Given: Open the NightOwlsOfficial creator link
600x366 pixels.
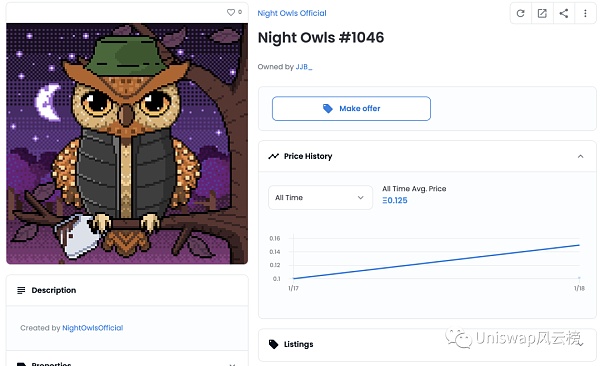Looking at the screenshot, I should click(93, 328).
